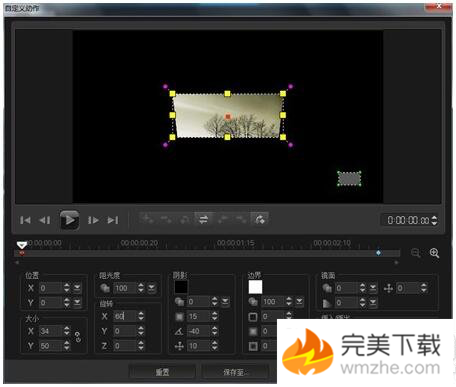Click the Reset button
456x387 pixels.
coord(162,372)
